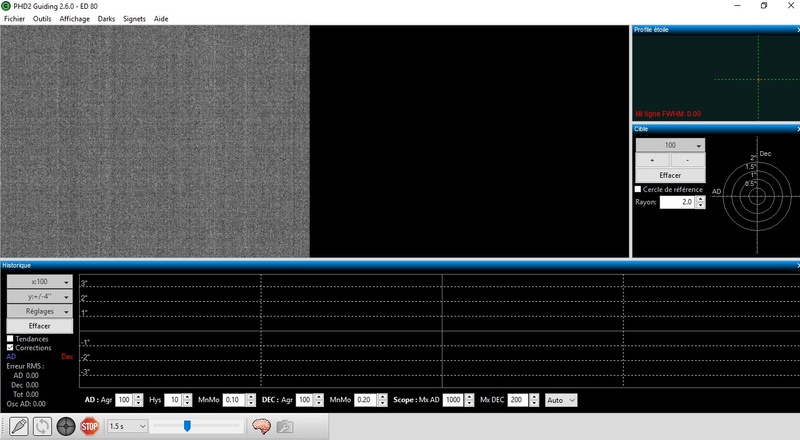Screen dimensions: 800x440
Task: Click the DEC Agr spinner arrows
Action: coord(319,400)
